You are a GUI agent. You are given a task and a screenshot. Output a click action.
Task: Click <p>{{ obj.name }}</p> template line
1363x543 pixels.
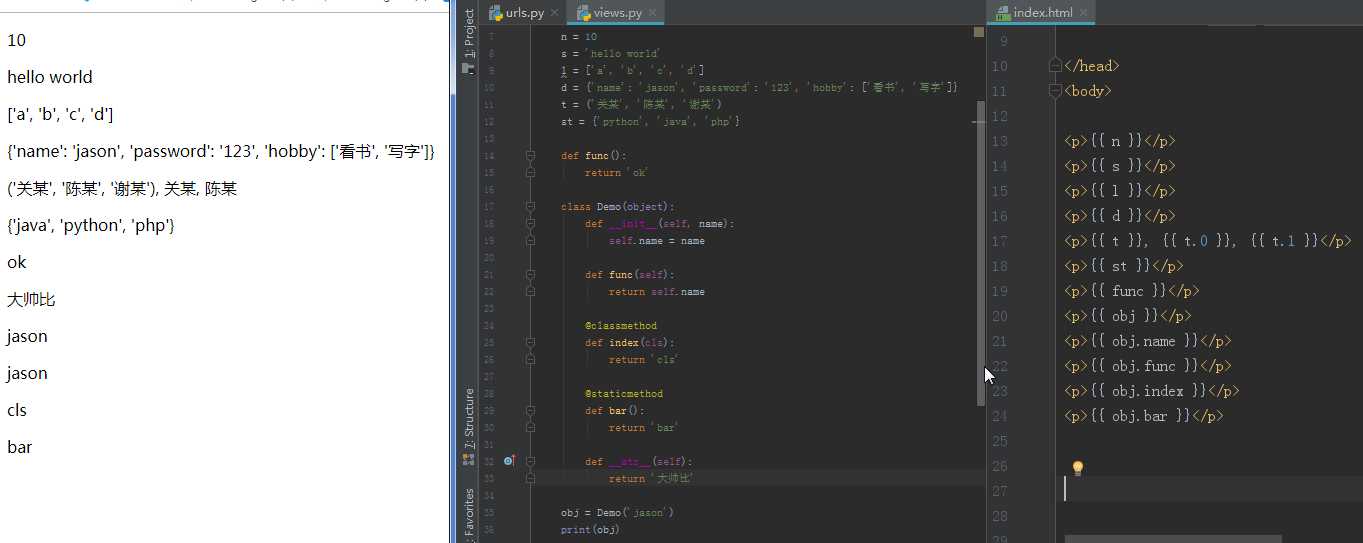pyautogui.click(x=1148, y=341)
